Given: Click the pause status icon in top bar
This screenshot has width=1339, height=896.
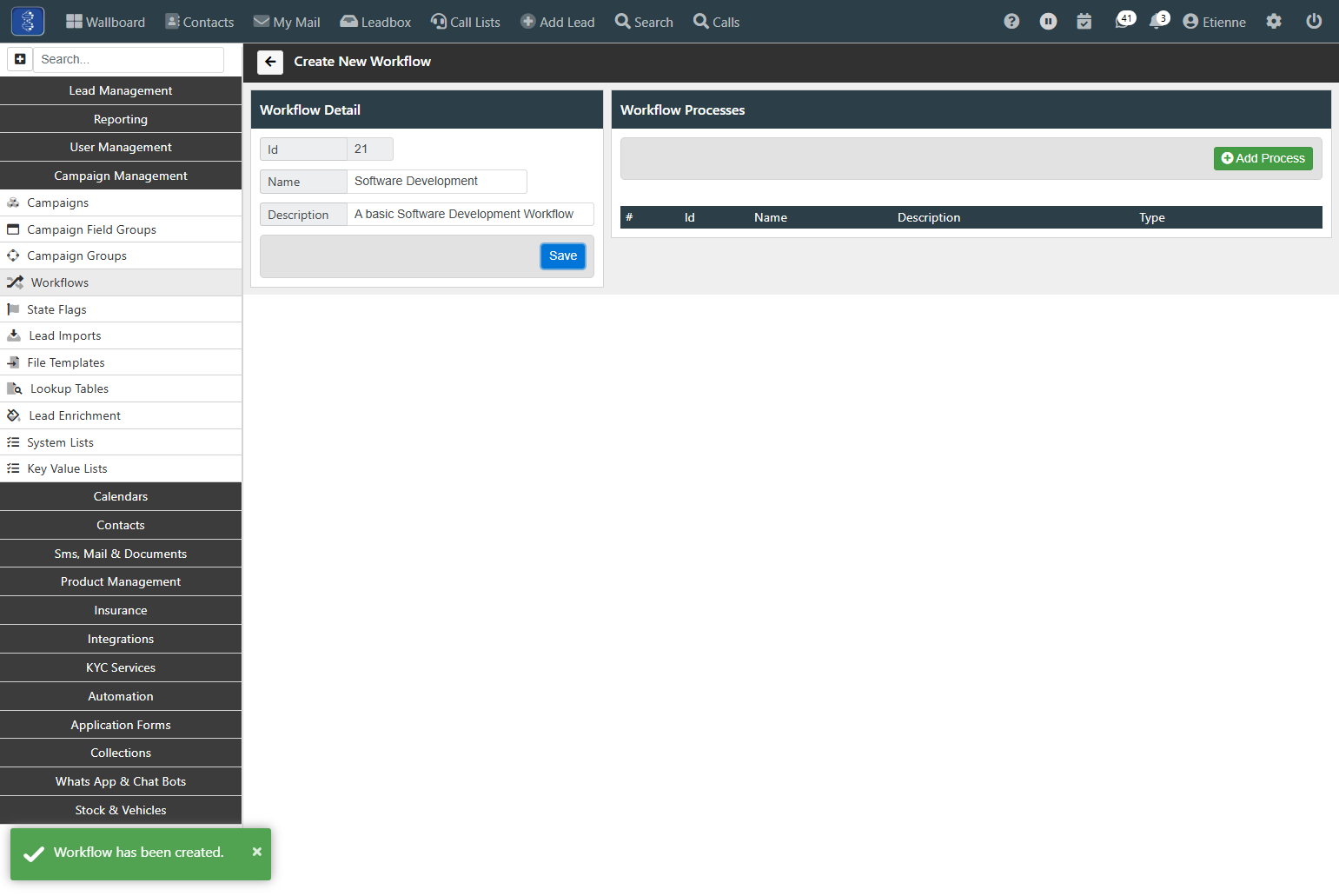Looking at the screenshot, I should click(1049, 22).
